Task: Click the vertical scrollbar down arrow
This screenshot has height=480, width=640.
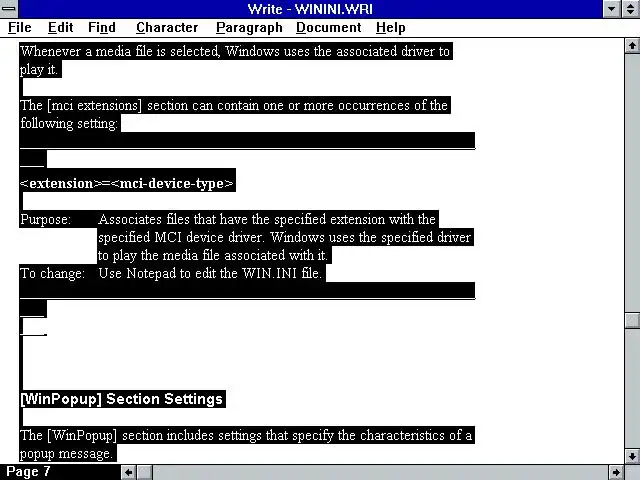Action: [x=632, y=456]
